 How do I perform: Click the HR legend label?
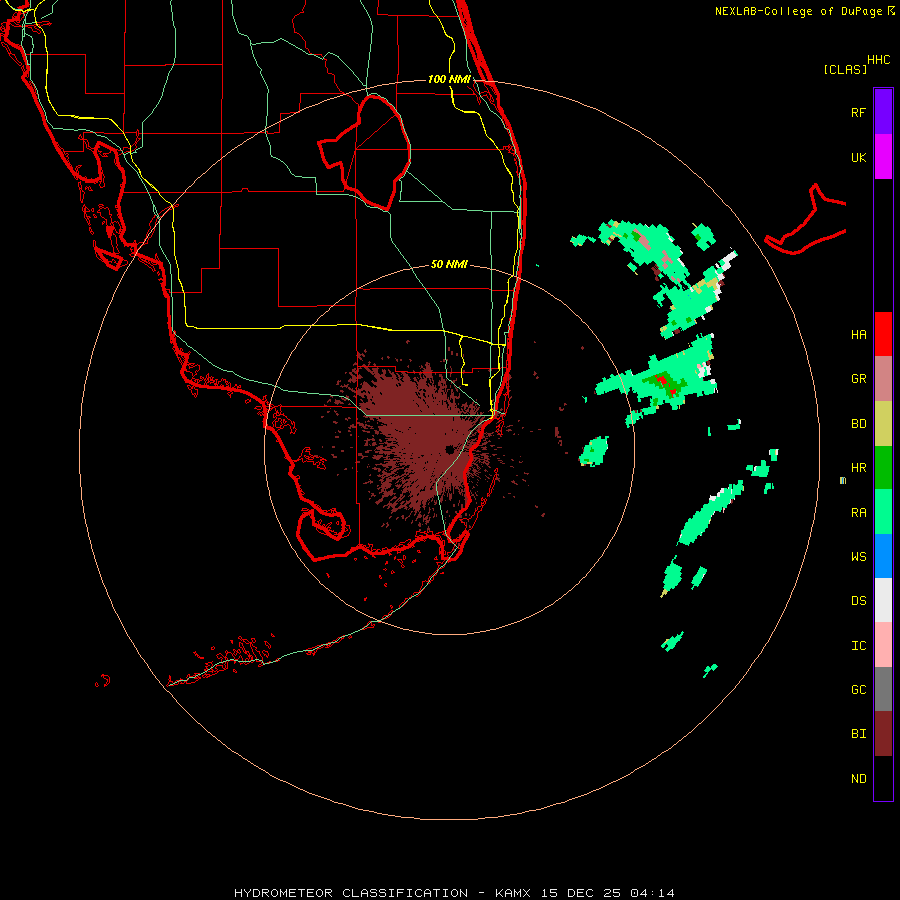pos(858,468)
